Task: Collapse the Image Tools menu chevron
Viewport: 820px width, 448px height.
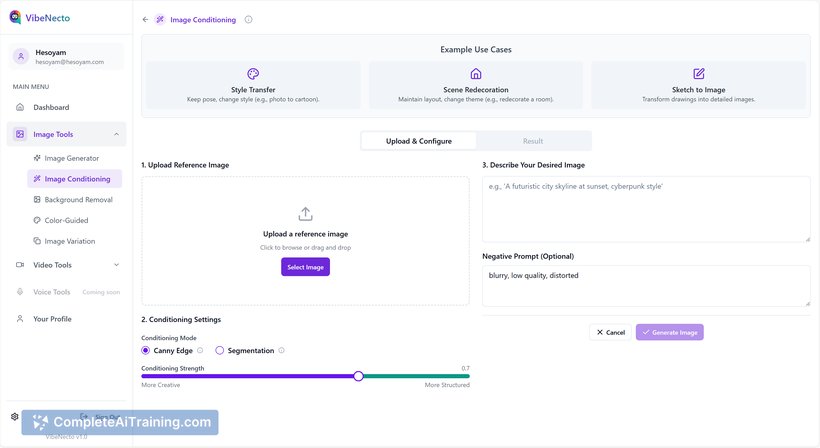Action: (116, 134)
